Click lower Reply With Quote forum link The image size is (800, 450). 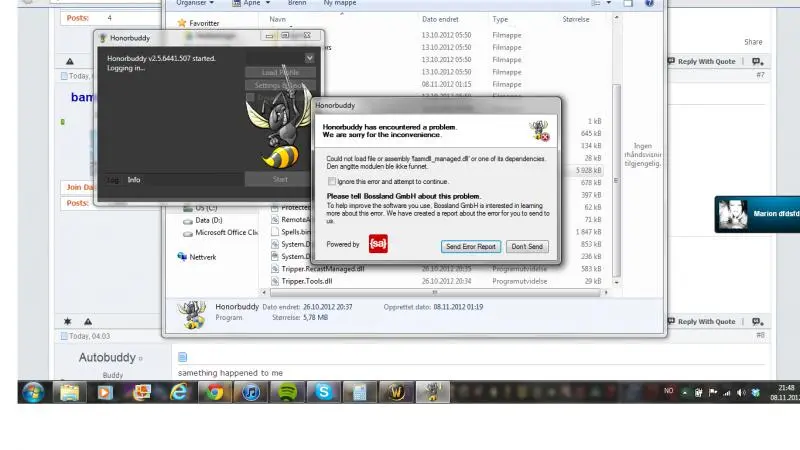[x=702, y=321]
